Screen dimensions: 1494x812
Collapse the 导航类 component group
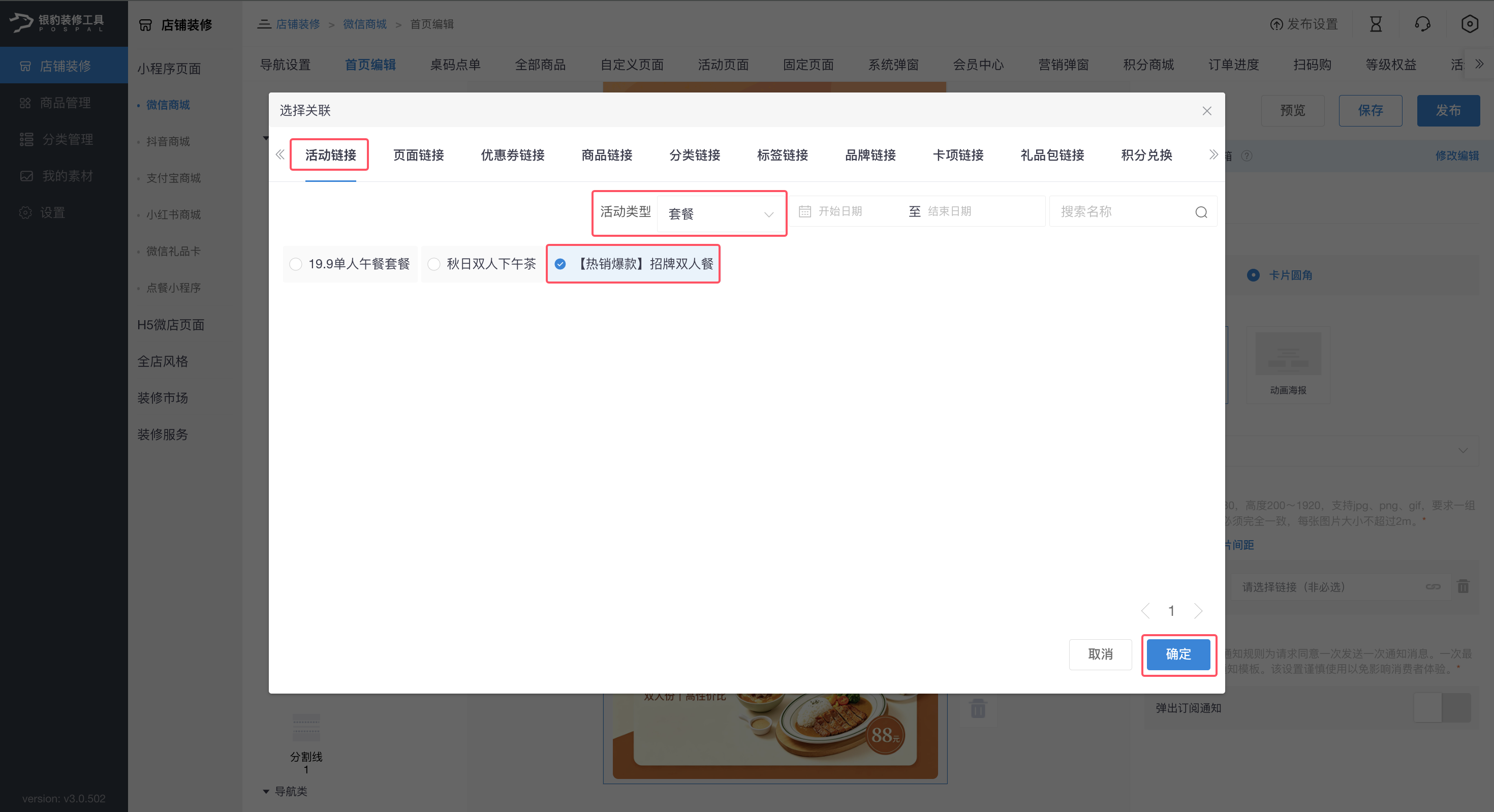tap(266, 791)
